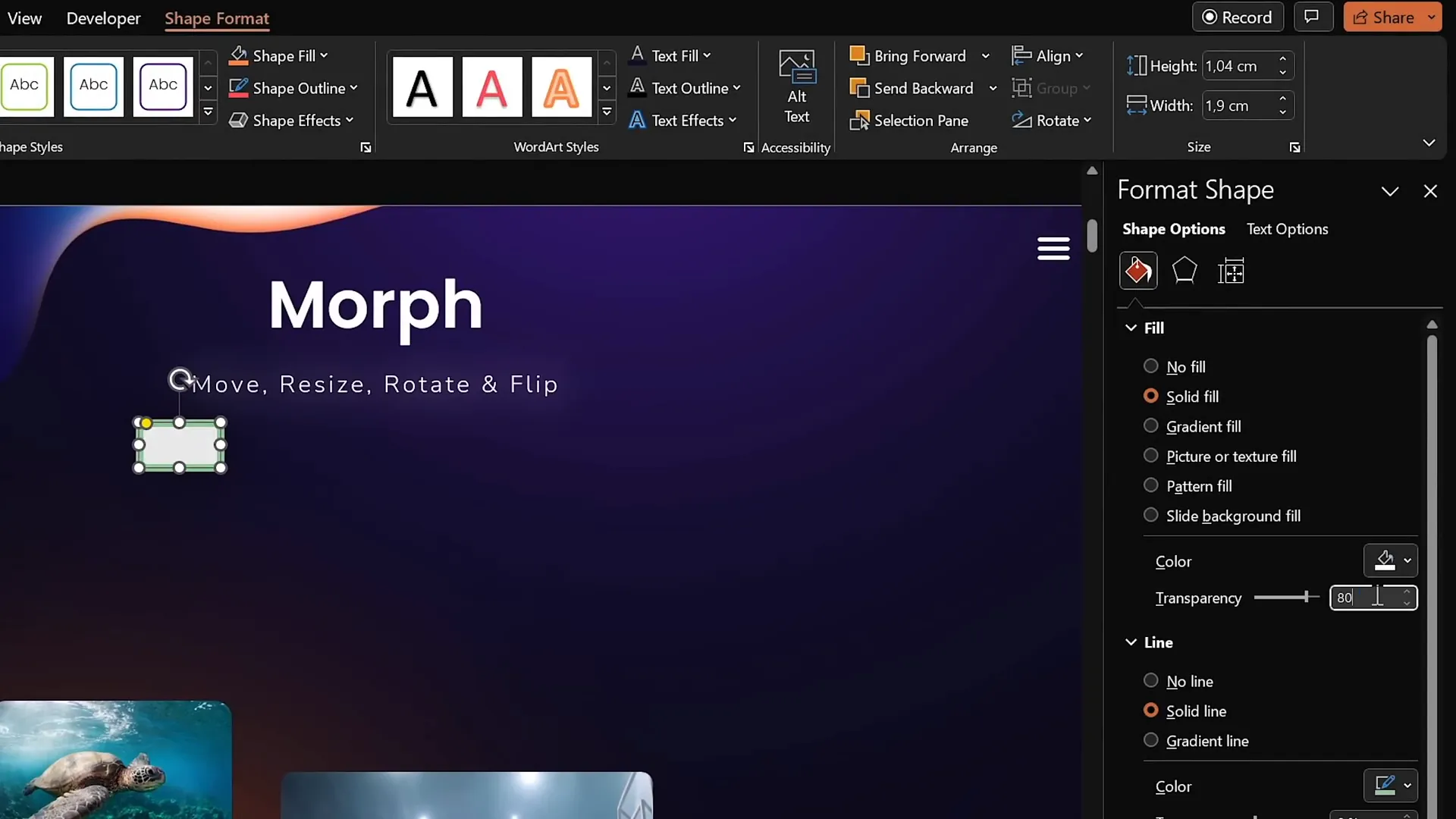Viewport: 1456px width, 819px height.
Task: Select the Size & Properties icon
Action: click(x=1231, y=271)
